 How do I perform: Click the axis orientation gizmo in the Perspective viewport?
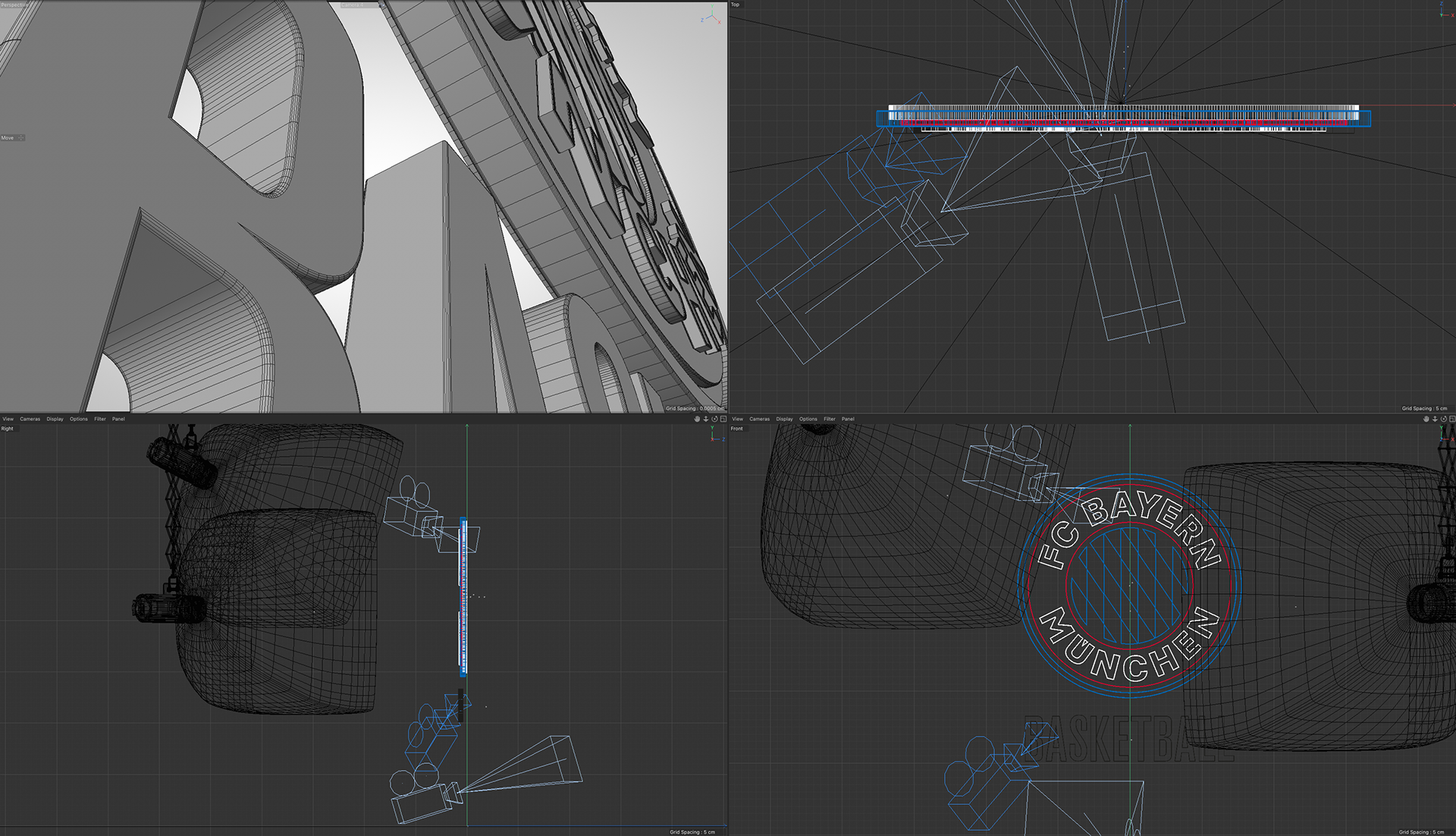point(711,15)
